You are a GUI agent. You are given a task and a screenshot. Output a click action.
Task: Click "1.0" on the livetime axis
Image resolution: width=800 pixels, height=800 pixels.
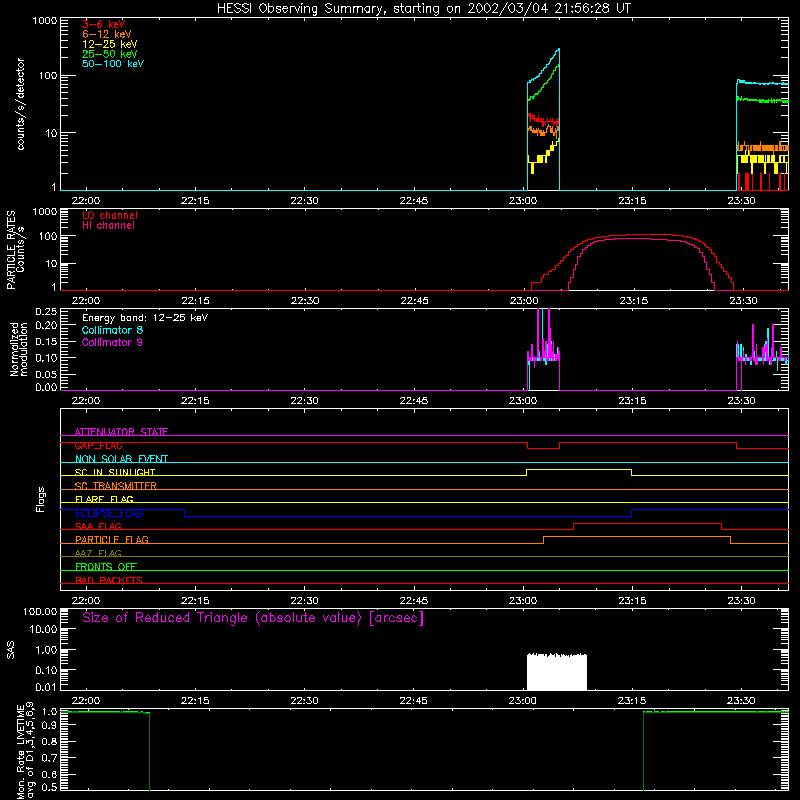click(49, 712)
